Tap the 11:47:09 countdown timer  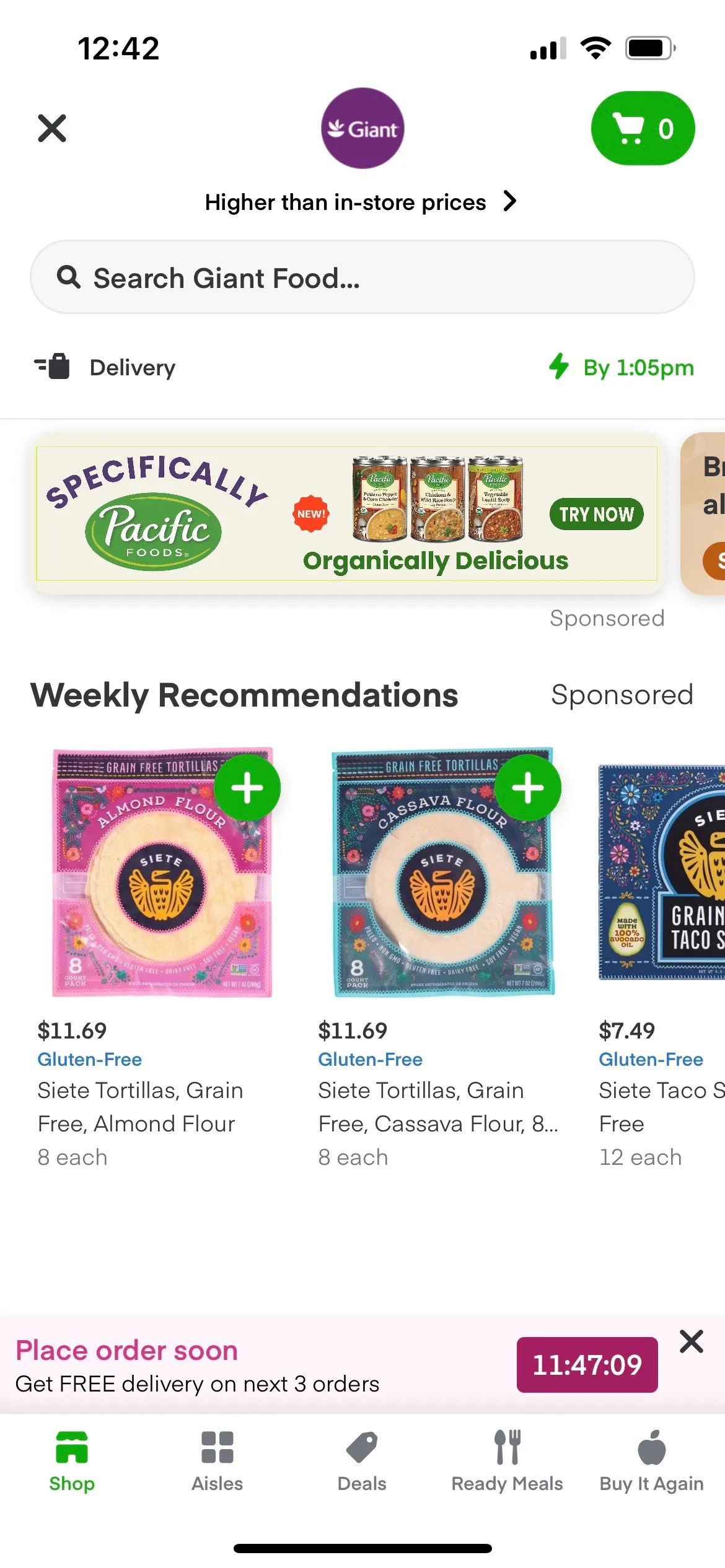(x=587, y=1363)
